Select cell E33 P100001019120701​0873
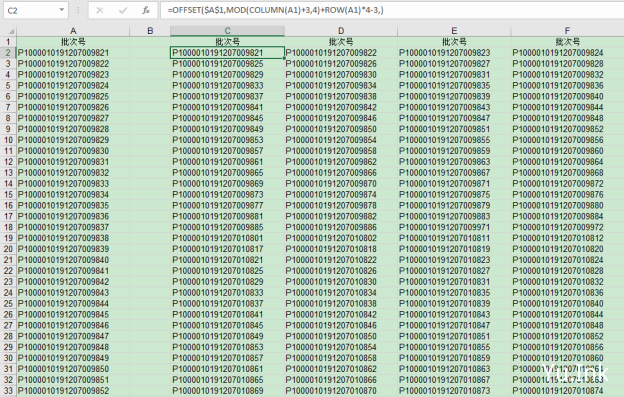Viewport: 624px width, 397px height. tap(454, 391)
